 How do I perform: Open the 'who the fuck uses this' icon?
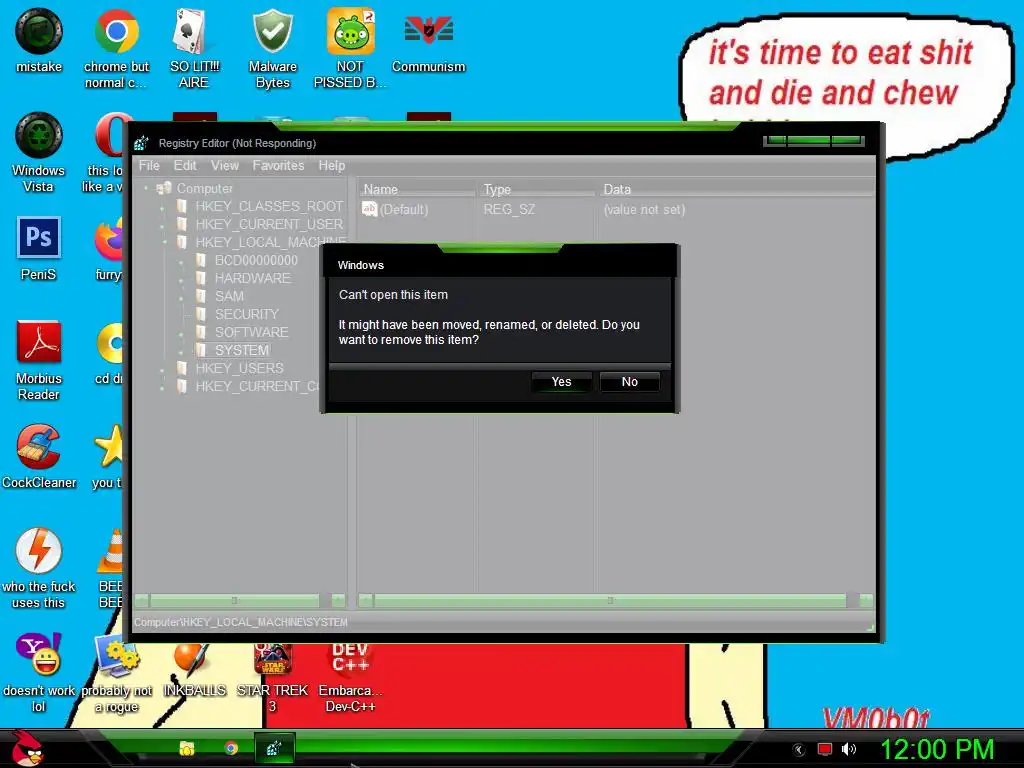tap(39, 568)
